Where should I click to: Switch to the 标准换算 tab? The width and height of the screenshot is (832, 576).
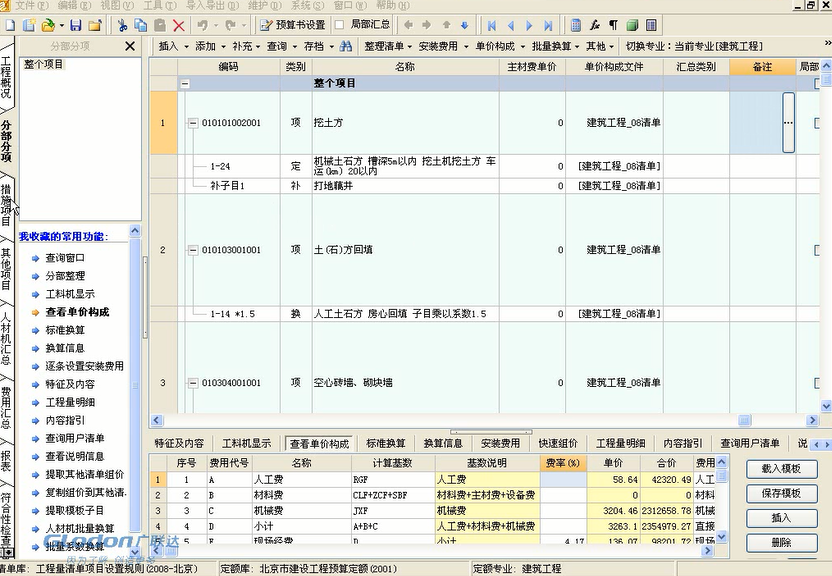(x=385, y=443)
